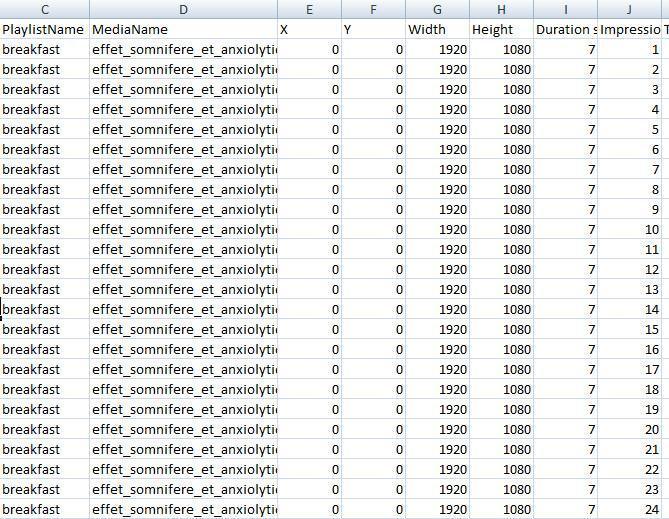Select X value in row with impression 3
This screenshot has height=519, width=669.
pos(309,89)
